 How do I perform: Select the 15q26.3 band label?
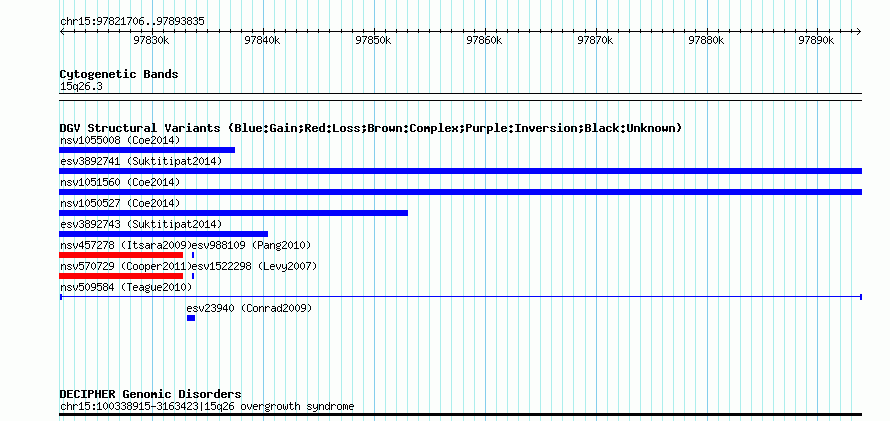[x=81, y=87]
